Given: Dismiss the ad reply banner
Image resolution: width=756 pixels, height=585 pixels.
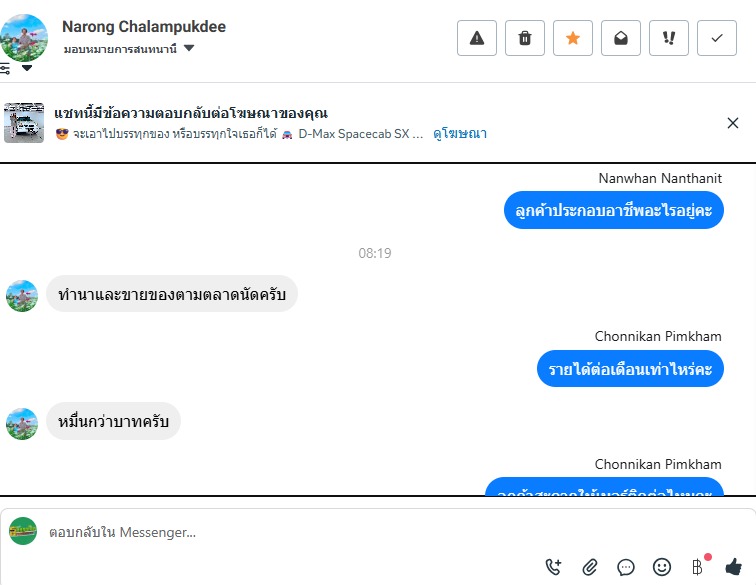Looking at the screenshot, I should click(732, 123).
